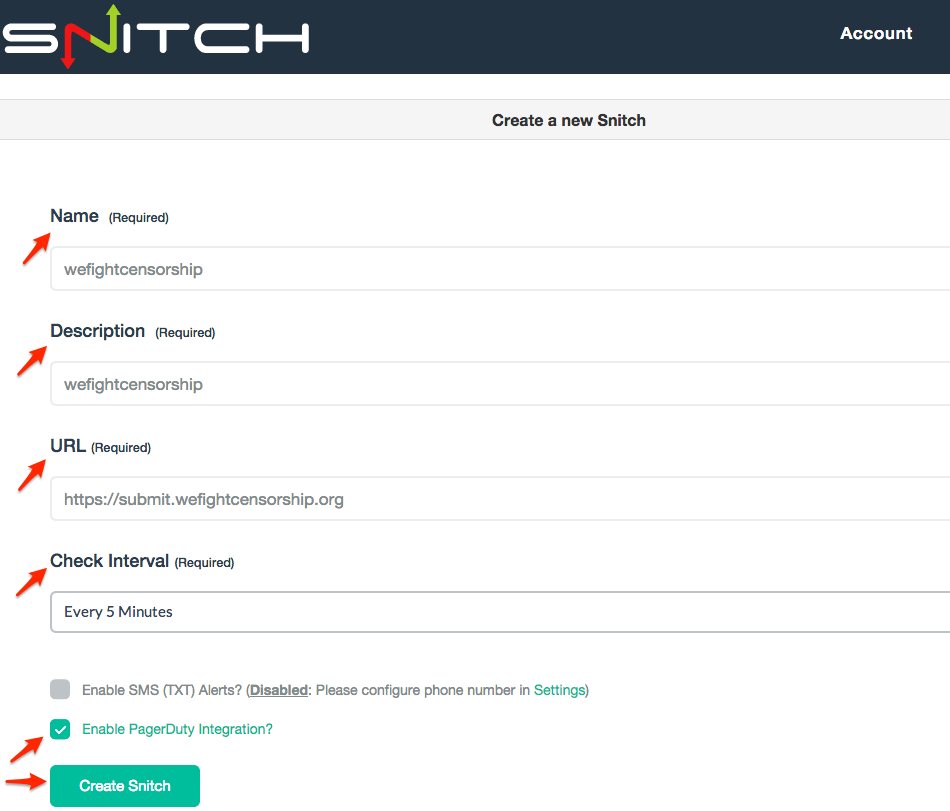The height and width of the screenshot is (811, 950).
Task: Click the Description field label
Action: point(98,331)
